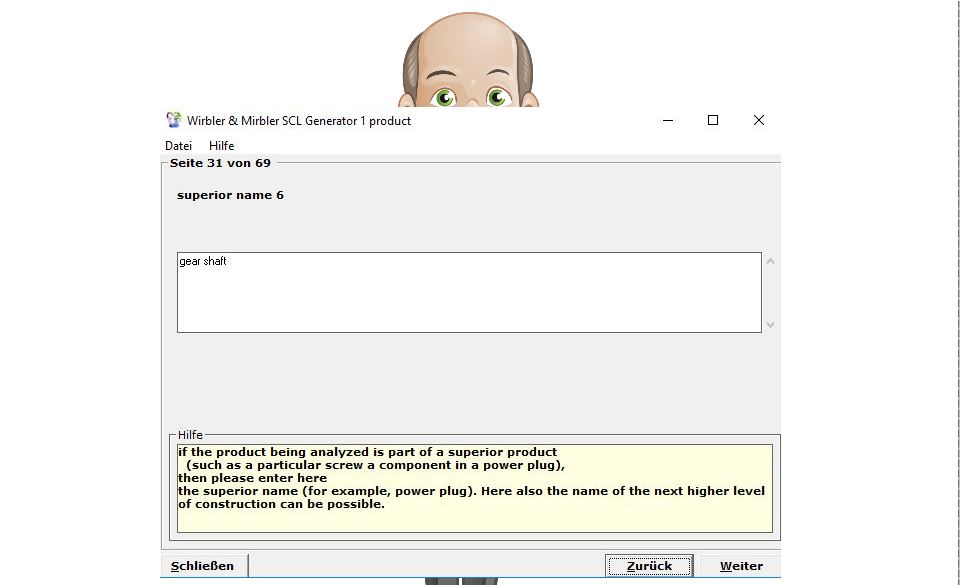The height and width of the screenshot is (585, 960).
Task: Click the Hilfe group box label
Action: 190,435
